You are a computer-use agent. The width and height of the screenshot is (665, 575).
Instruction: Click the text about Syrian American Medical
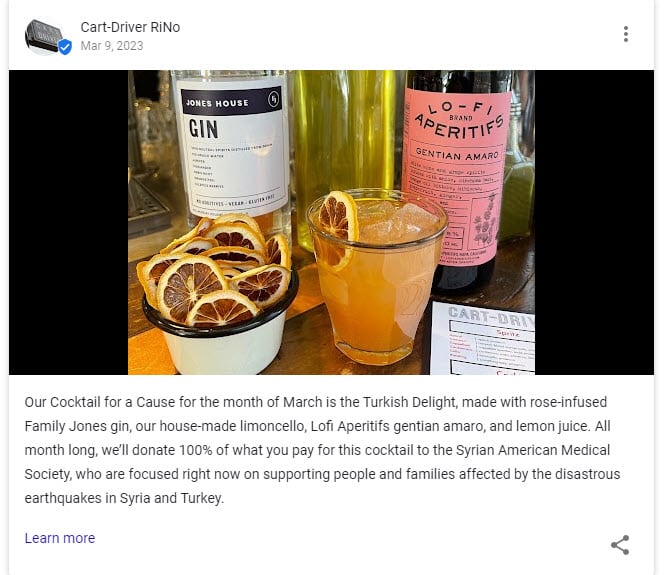point(533,450)
